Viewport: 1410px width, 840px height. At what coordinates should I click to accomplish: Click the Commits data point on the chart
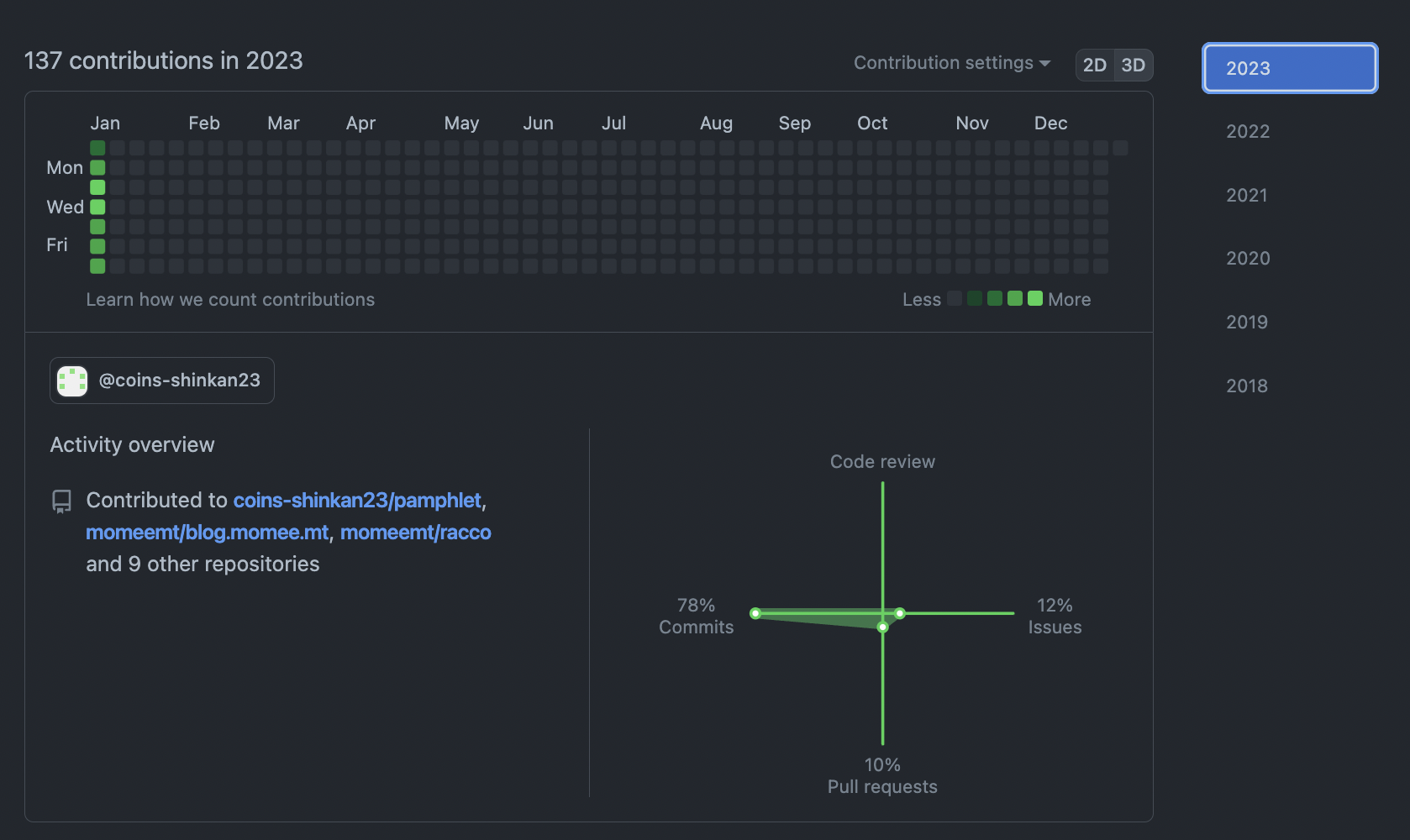click(x=755, y=613)
